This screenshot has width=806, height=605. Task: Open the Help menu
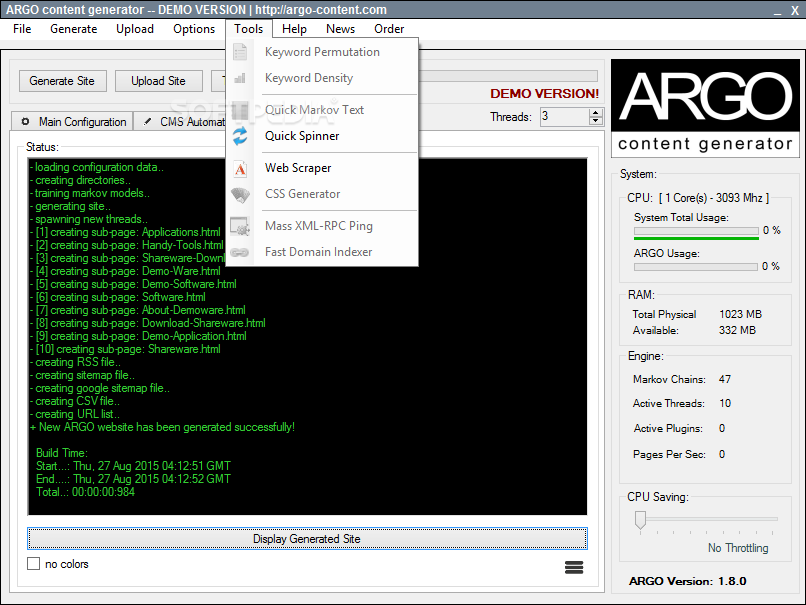pyautogui.click(x=294, y=29)
